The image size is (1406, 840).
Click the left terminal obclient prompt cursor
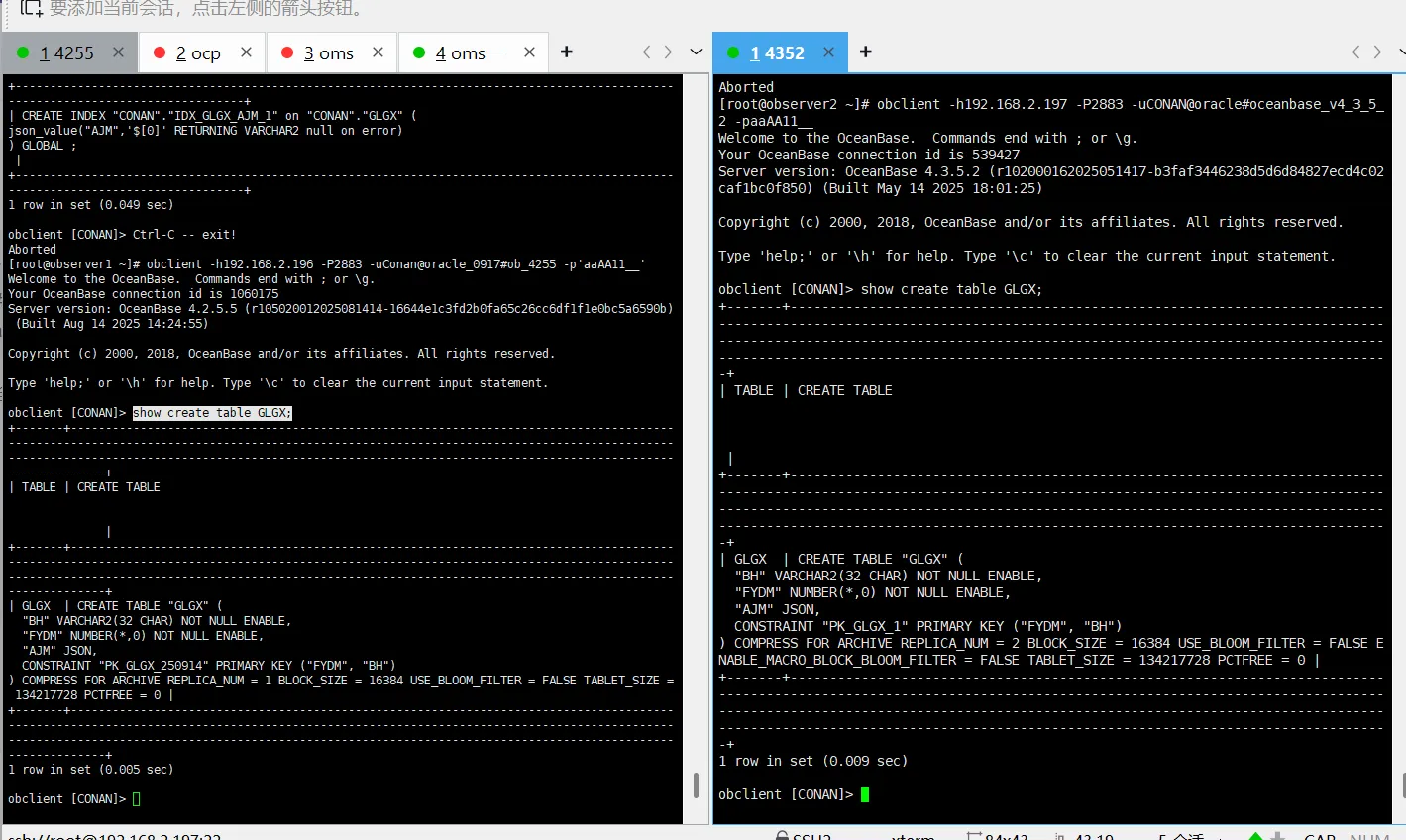point(137,799)
